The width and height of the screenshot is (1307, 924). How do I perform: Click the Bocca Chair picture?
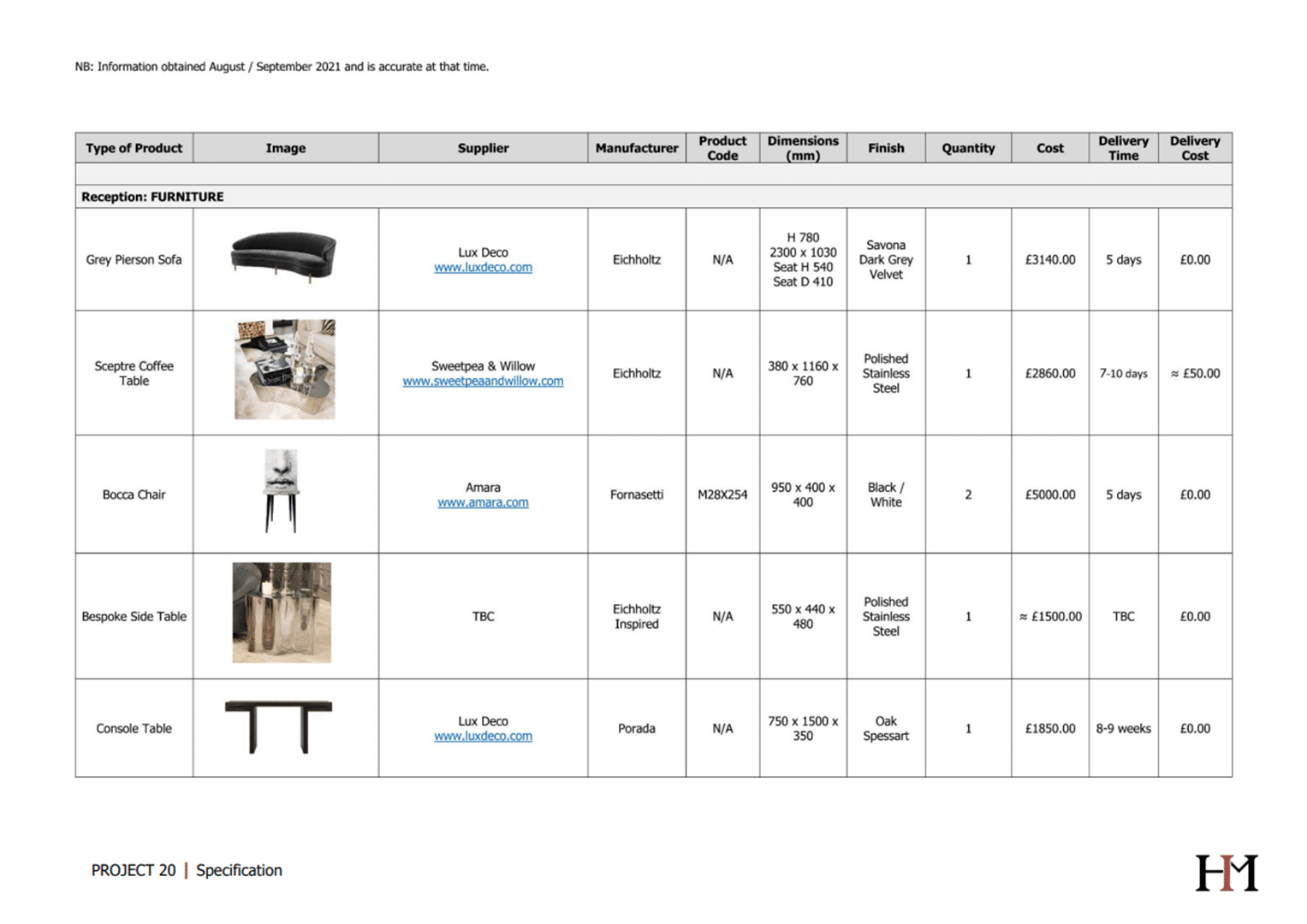coord(281,491)
